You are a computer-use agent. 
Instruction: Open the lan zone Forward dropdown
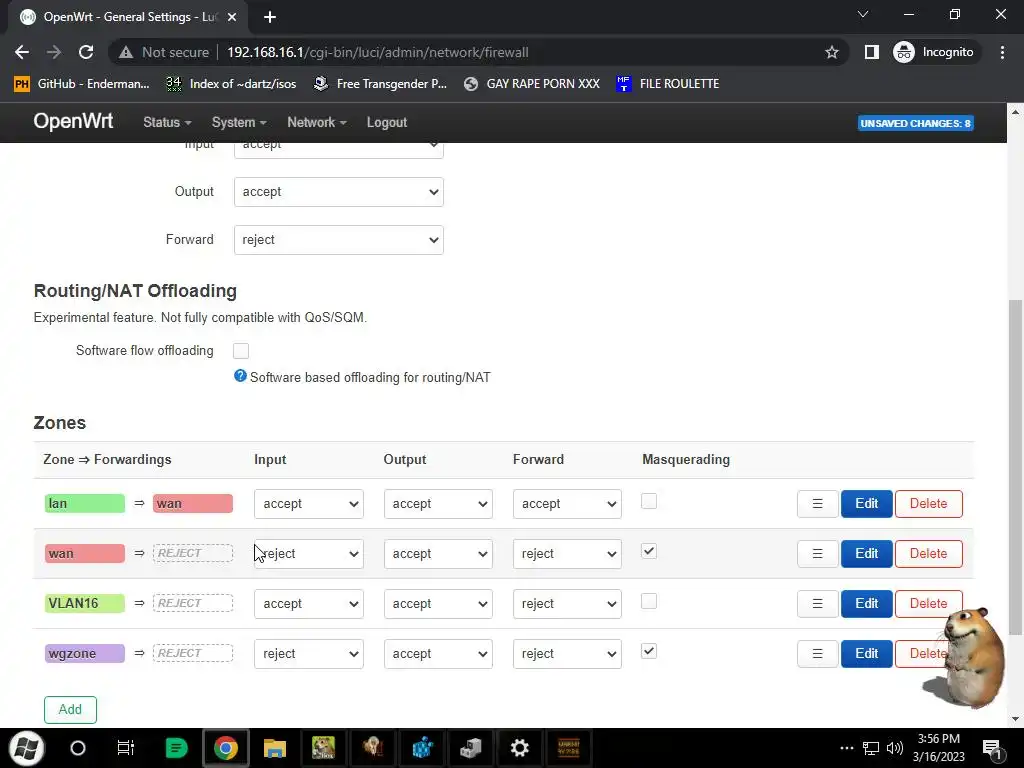567,504
